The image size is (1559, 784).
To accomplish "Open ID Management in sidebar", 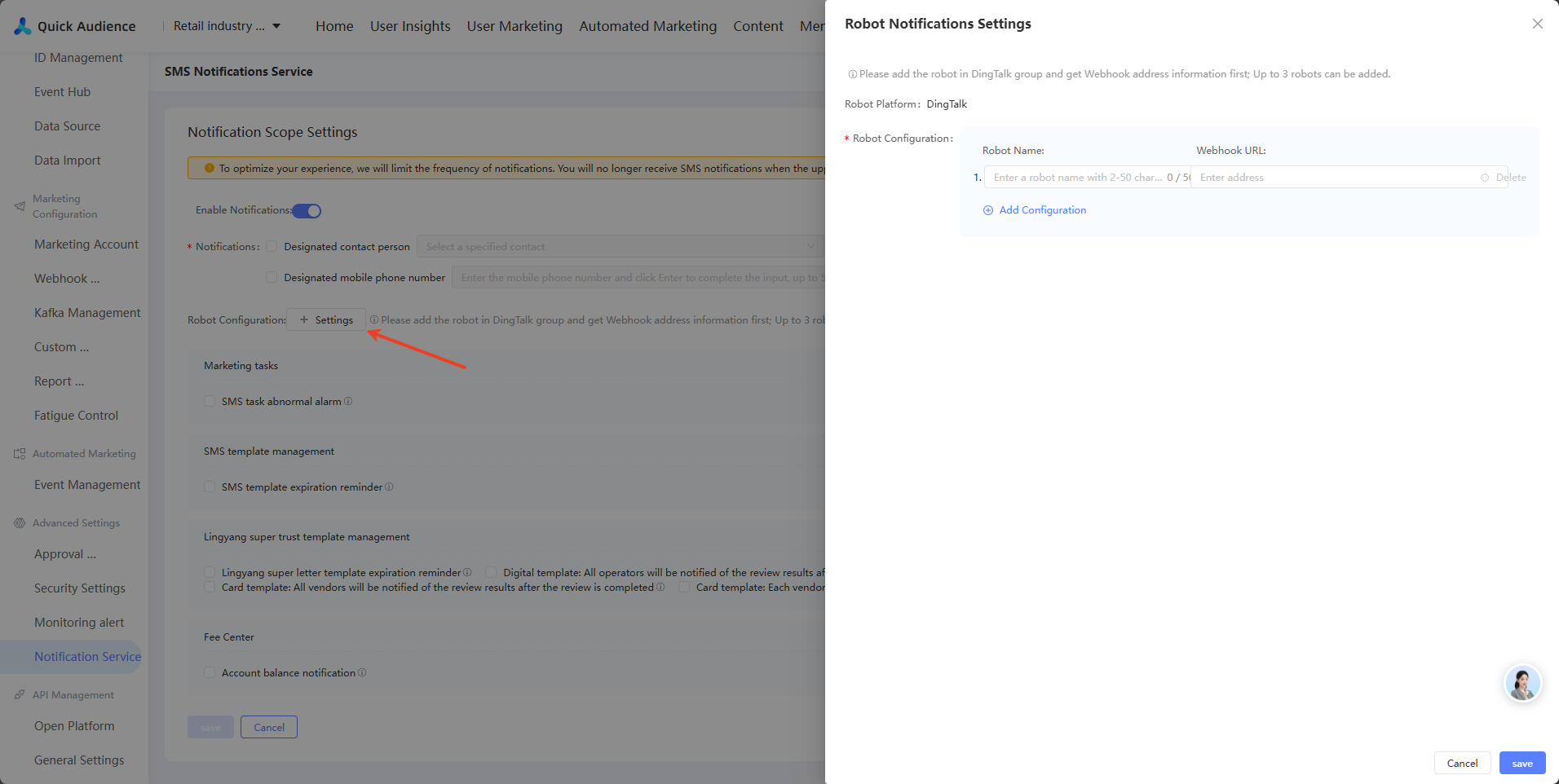I will click(78, 58).
